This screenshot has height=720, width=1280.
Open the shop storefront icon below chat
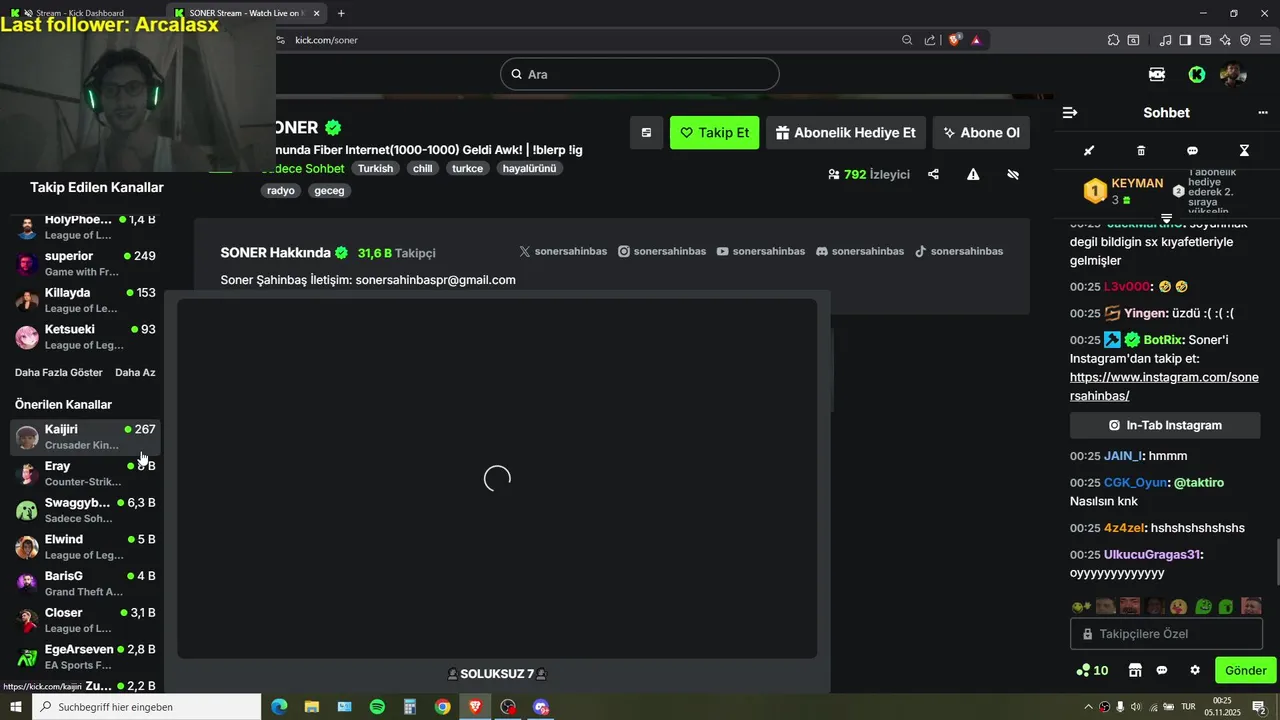(x=1135, y=670)
